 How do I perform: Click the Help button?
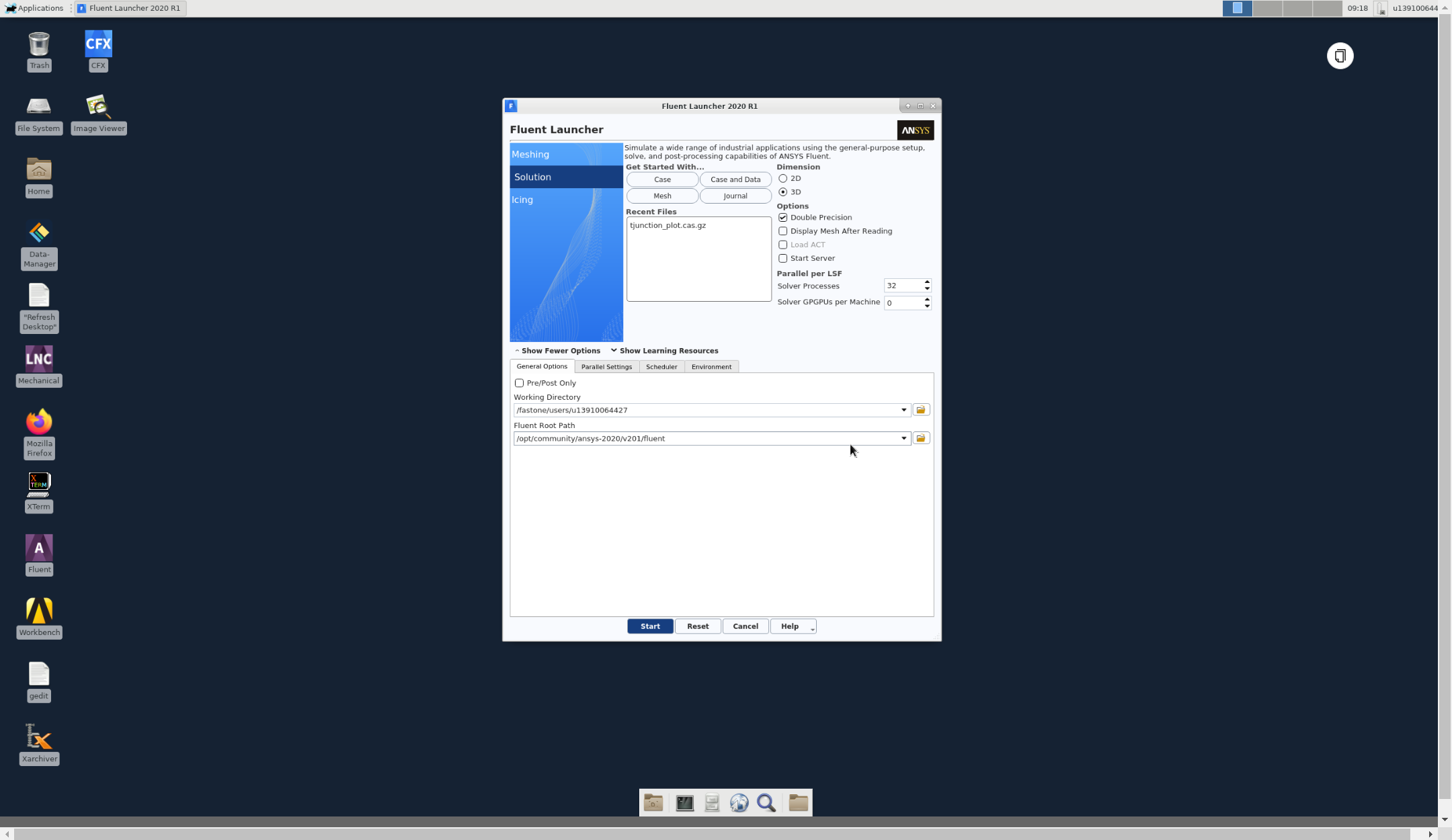[790, 626]
